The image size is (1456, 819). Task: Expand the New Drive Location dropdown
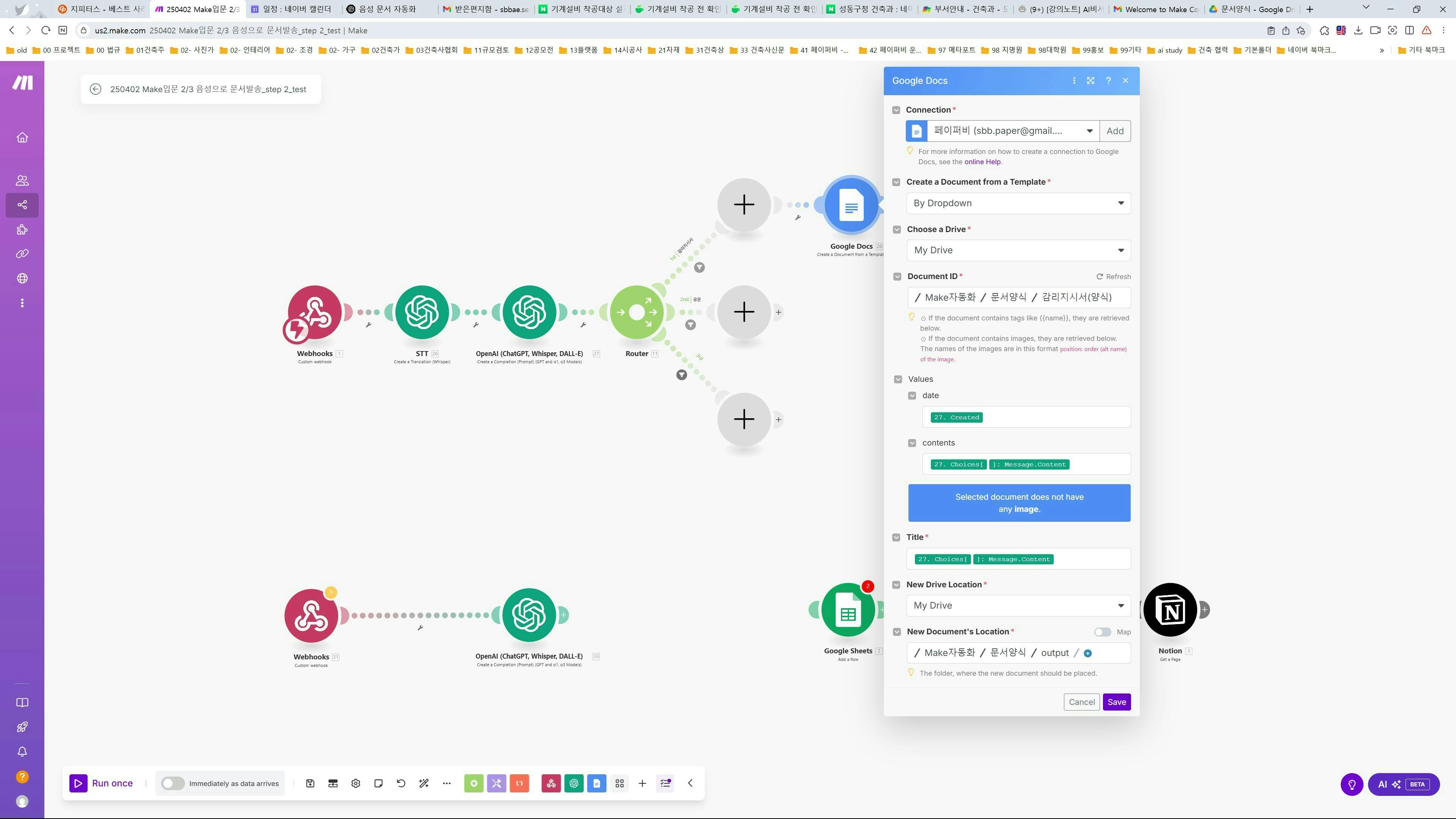[1018, 606]
